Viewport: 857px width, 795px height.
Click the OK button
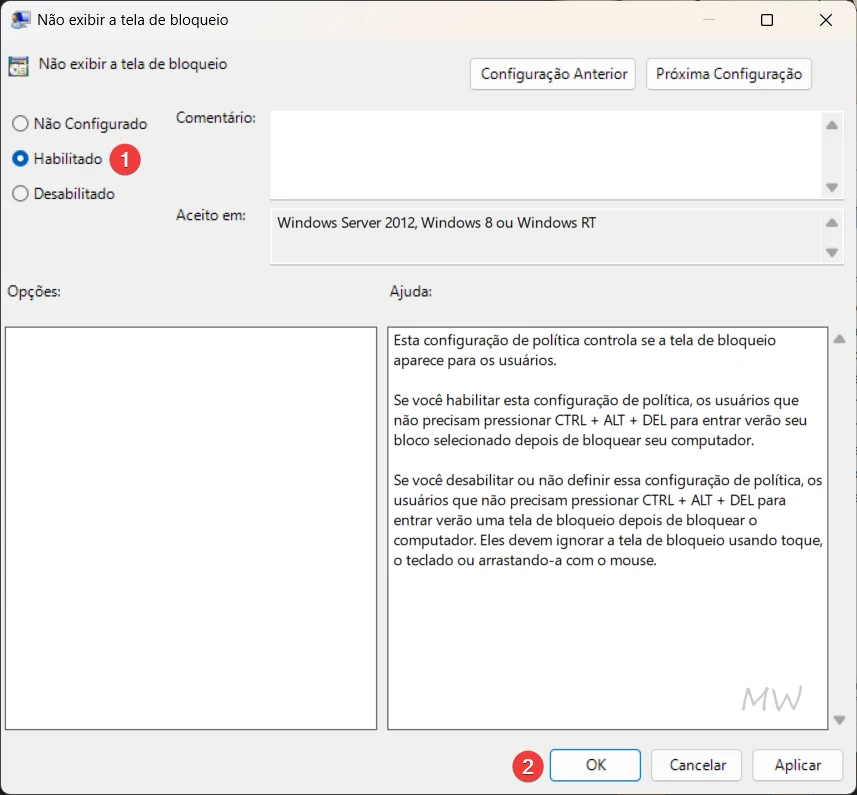tap(595, 764)
